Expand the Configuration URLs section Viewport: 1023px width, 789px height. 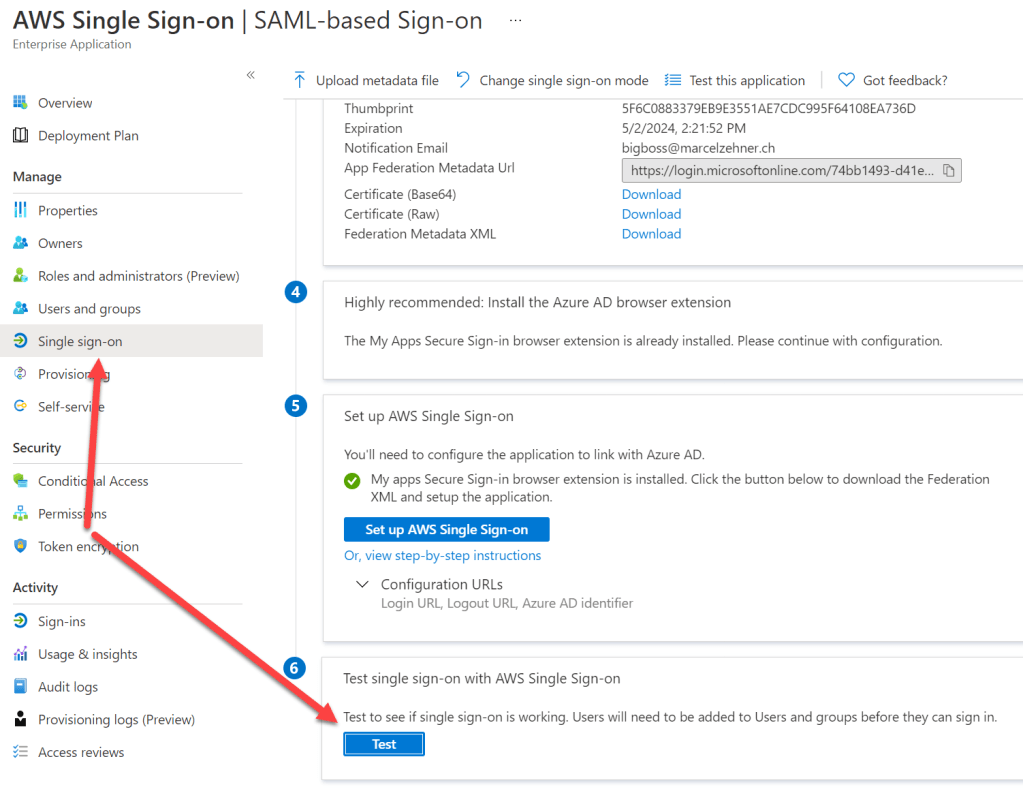click(x=363, y=584)
